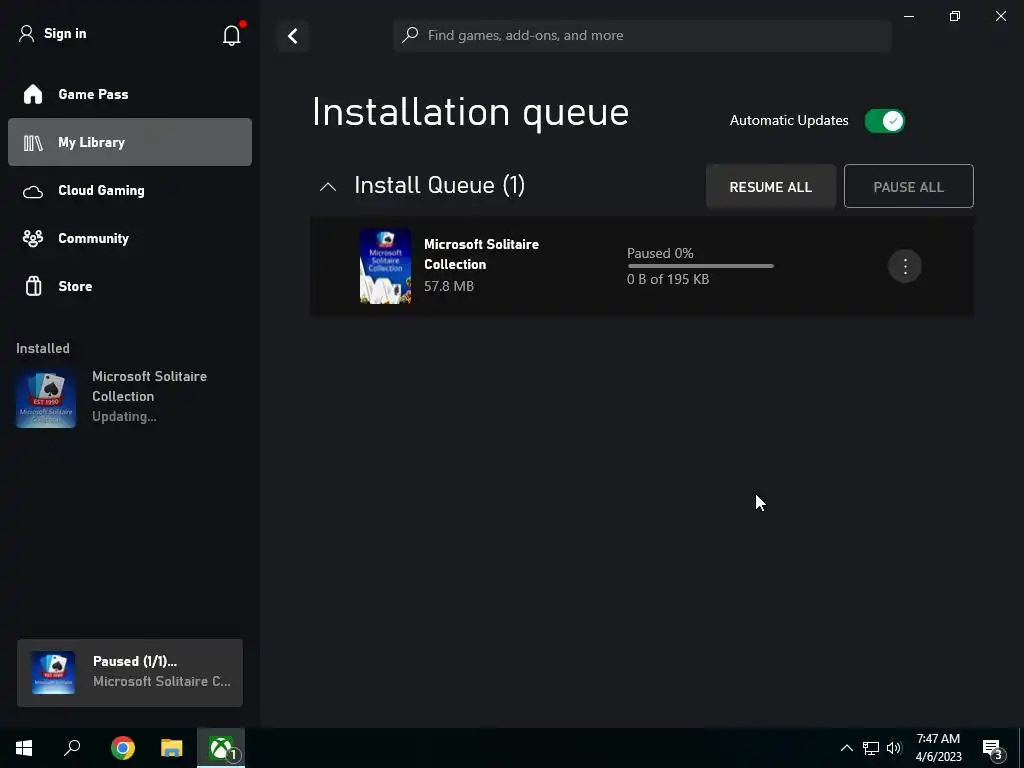Image resolution: width=1024 pixels, height=768 pixels.
Task: Click the "Updating..." status text
Action: coord(124,417)
